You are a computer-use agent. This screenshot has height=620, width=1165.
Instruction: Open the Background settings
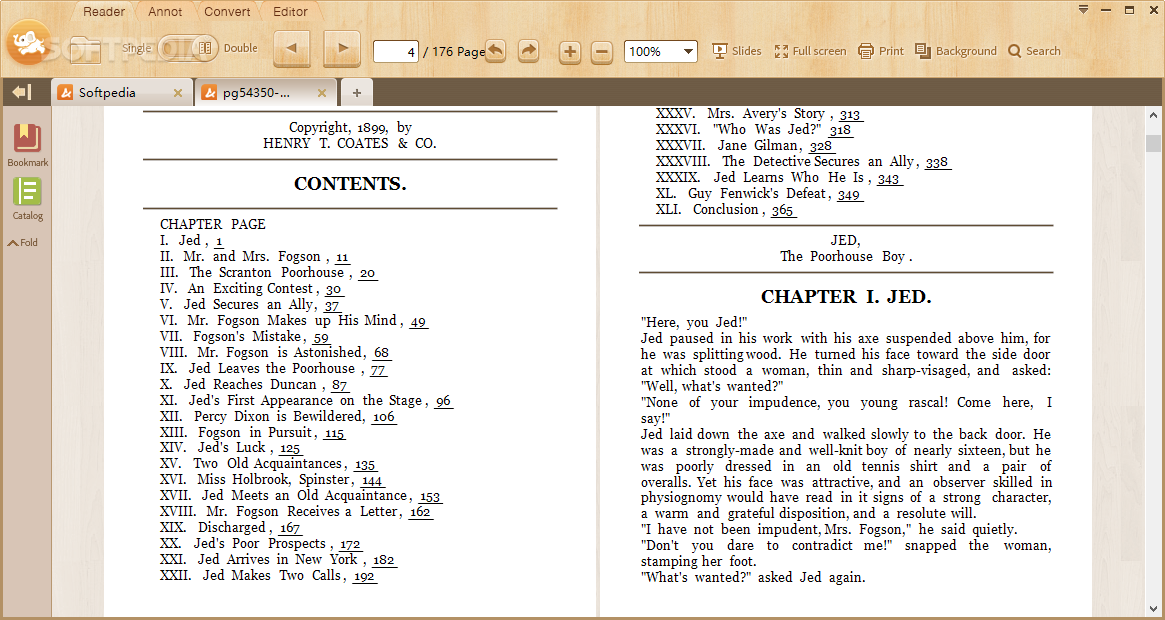tap(955, 51)
